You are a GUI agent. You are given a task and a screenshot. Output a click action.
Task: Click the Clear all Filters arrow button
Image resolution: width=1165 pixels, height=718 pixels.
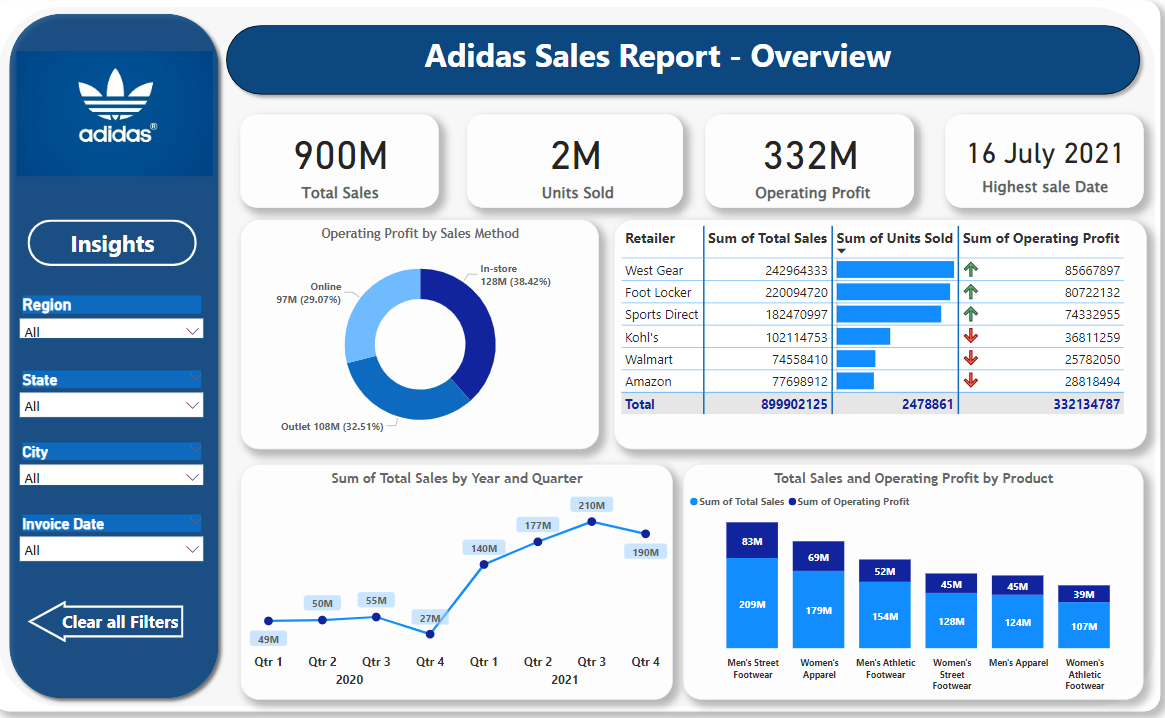tap(106, 622)
